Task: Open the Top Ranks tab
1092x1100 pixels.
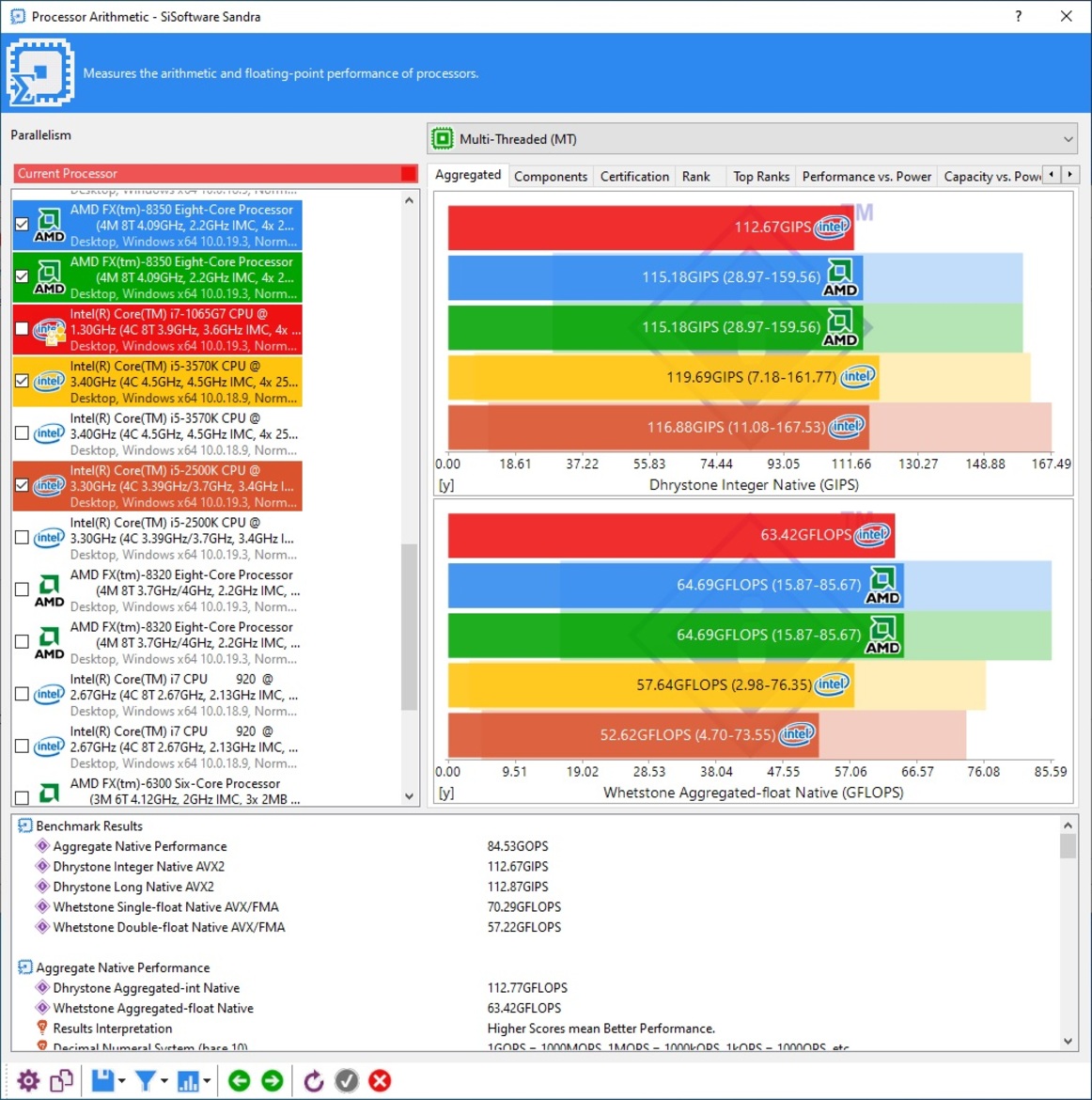Action: [x=761, y=177]
